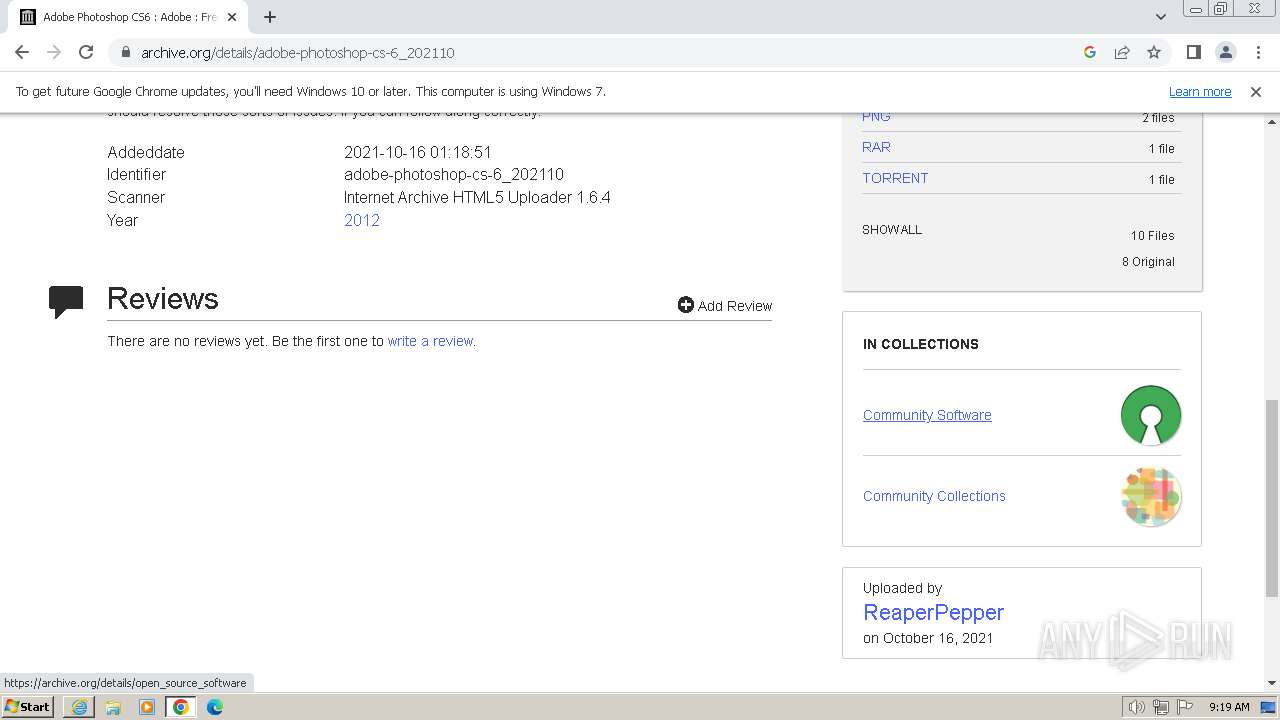Click the 8 Original files link
This screenshot has height=720, width=1280.
point(1148,262)
